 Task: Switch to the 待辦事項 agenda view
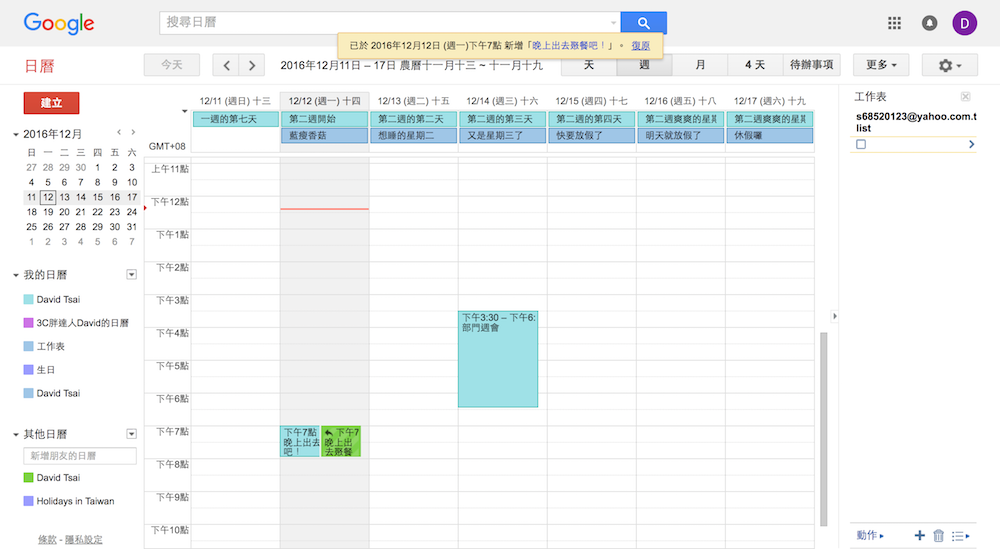[x=812, y=65]
